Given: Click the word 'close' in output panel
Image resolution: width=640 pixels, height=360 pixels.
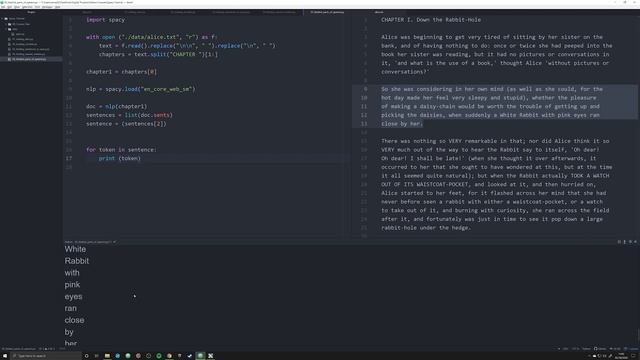Looking at the screenshot, I should (x=74, y=320).
